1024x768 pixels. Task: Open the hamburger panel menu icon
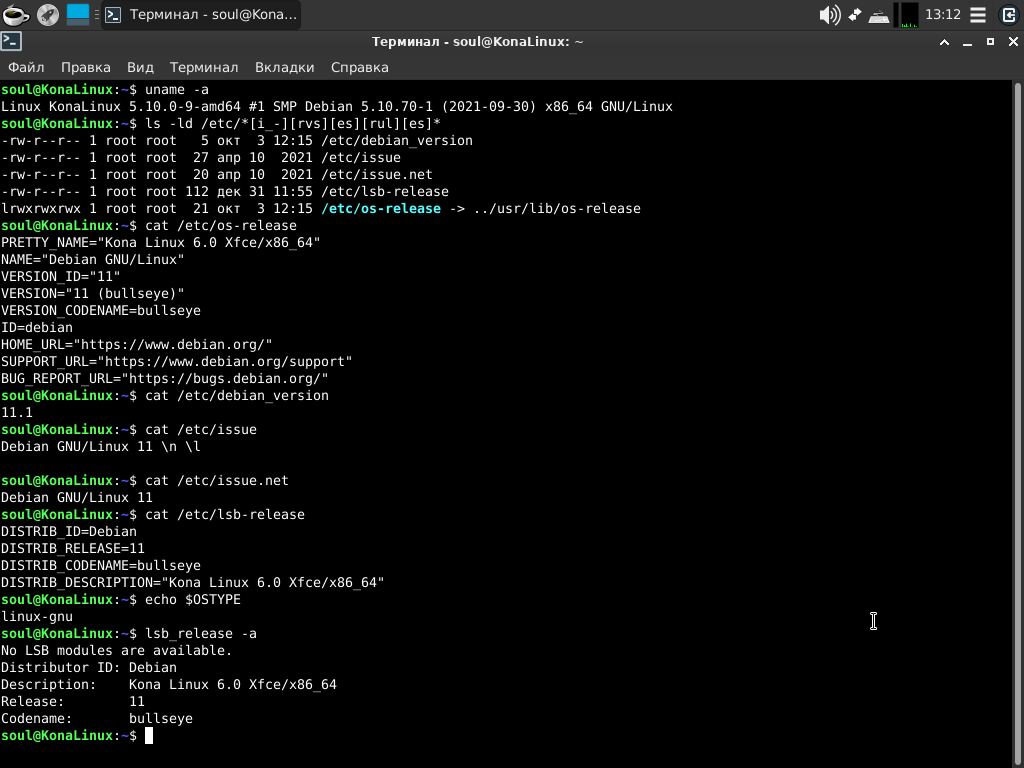(978, 14)
